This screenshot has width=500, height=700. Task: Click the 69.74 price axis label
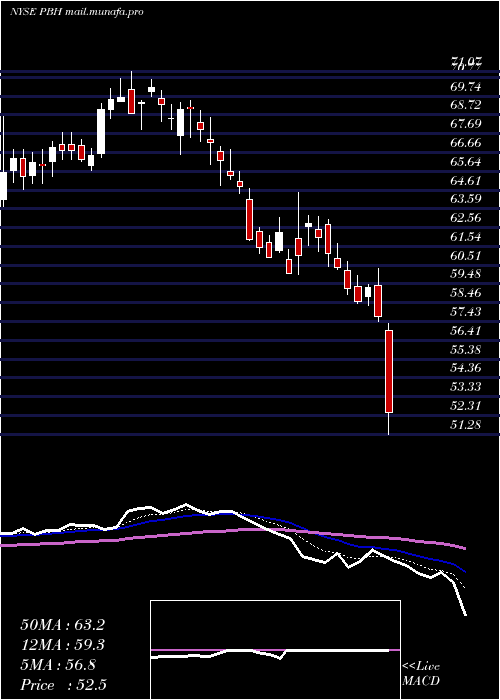tap(466, 87)
